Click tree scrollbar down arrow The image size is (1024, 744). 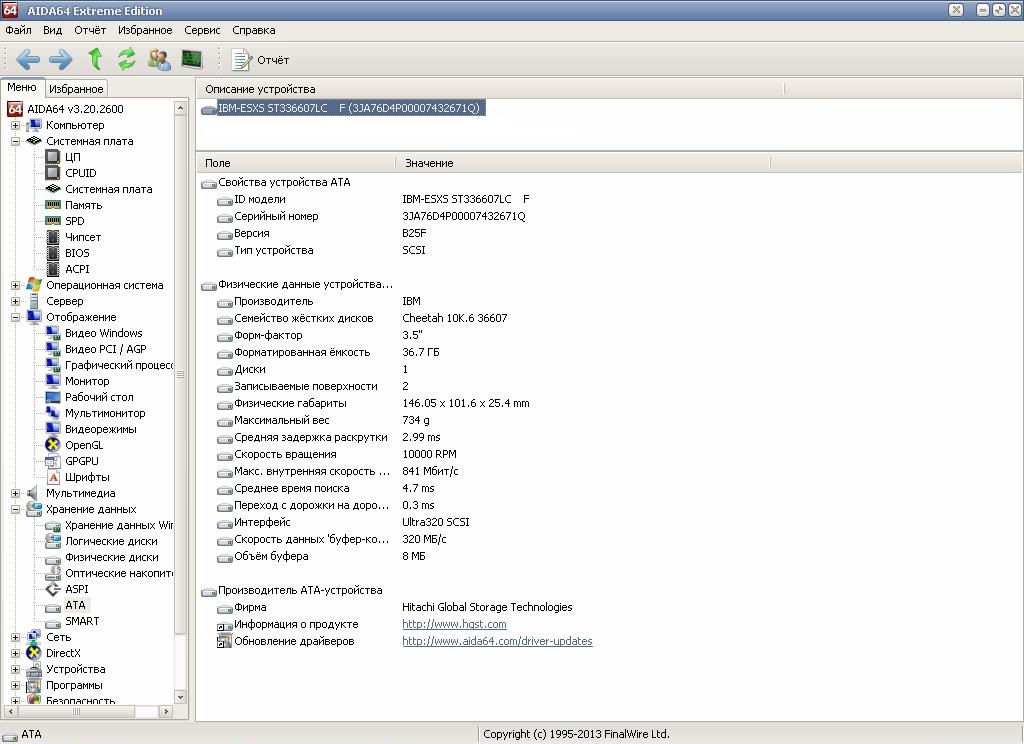pyautogui.click(x=181, y=697)
